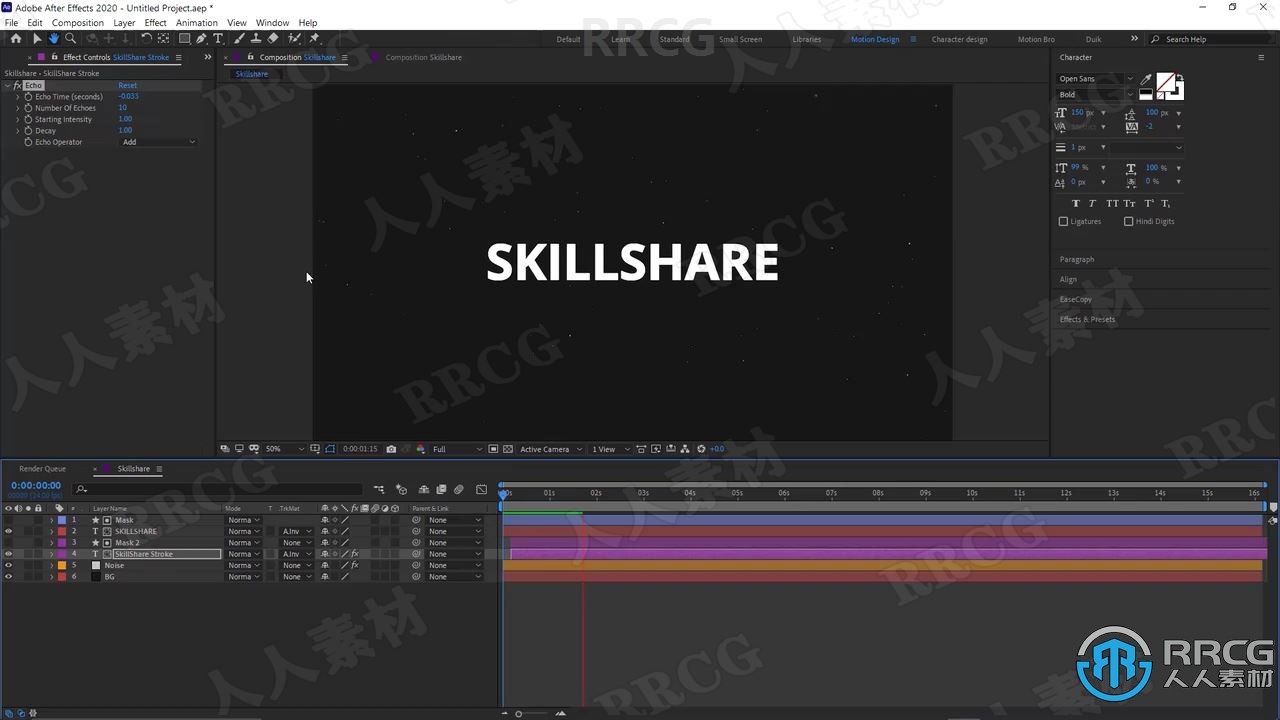Expand the Paragraph panel

1077,259
